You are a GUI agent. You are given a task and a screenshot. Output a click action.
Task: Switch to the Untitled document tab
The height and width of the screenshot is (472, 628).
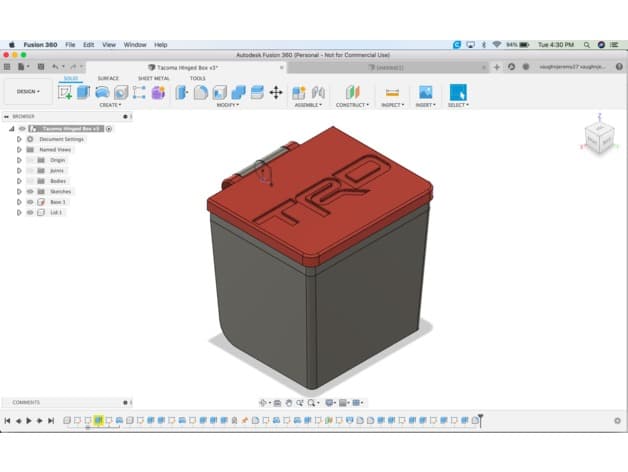(386, 67)
